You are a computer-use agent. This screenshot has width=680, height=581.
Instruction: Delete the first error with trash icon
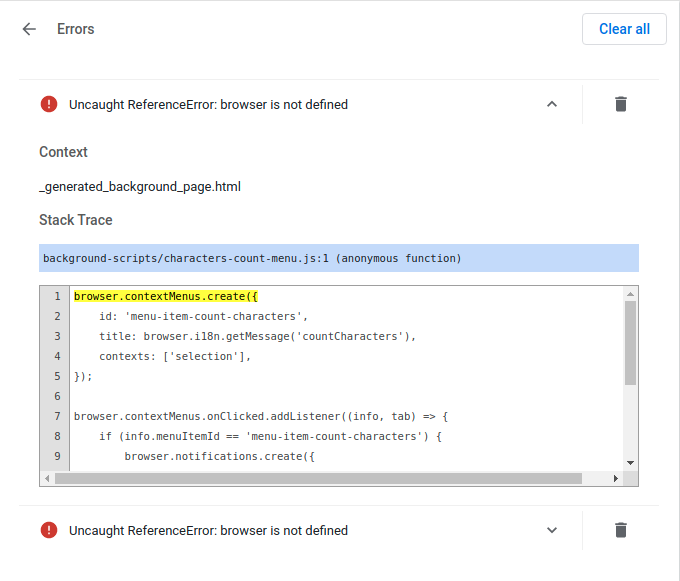pos(621,104)
